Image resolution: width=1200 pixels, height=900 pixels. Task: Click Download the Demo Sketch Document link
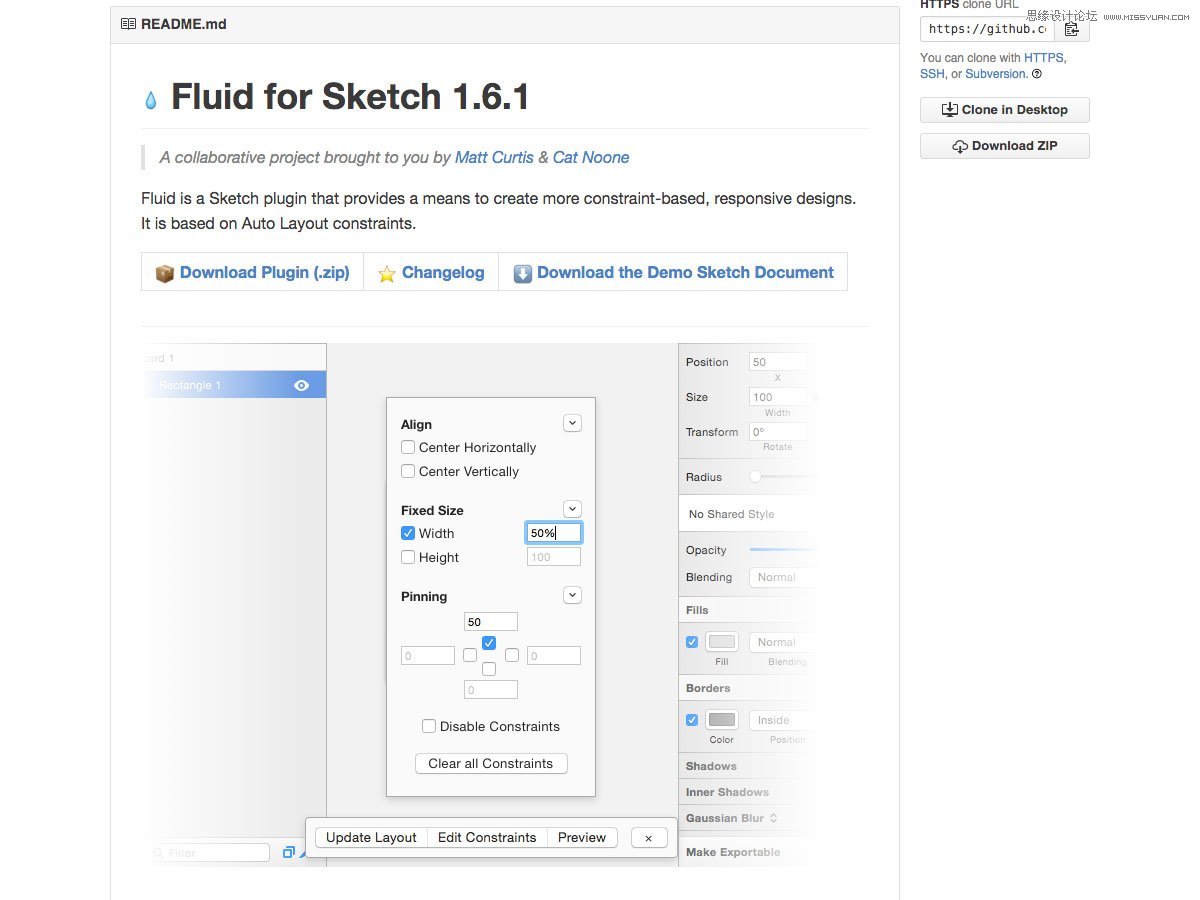[685, 273]
